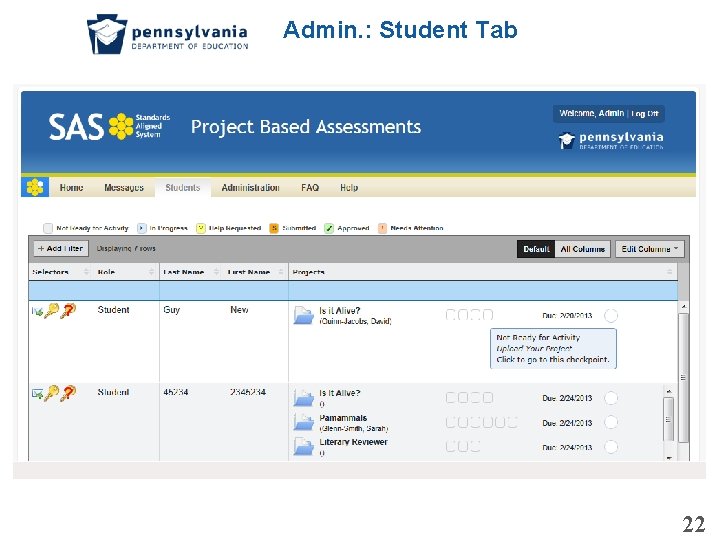This screenshot has height=540, width=720.
Task: Open folder icon for 45234's Is It Alive? project
Action: [x=304, y=398]
